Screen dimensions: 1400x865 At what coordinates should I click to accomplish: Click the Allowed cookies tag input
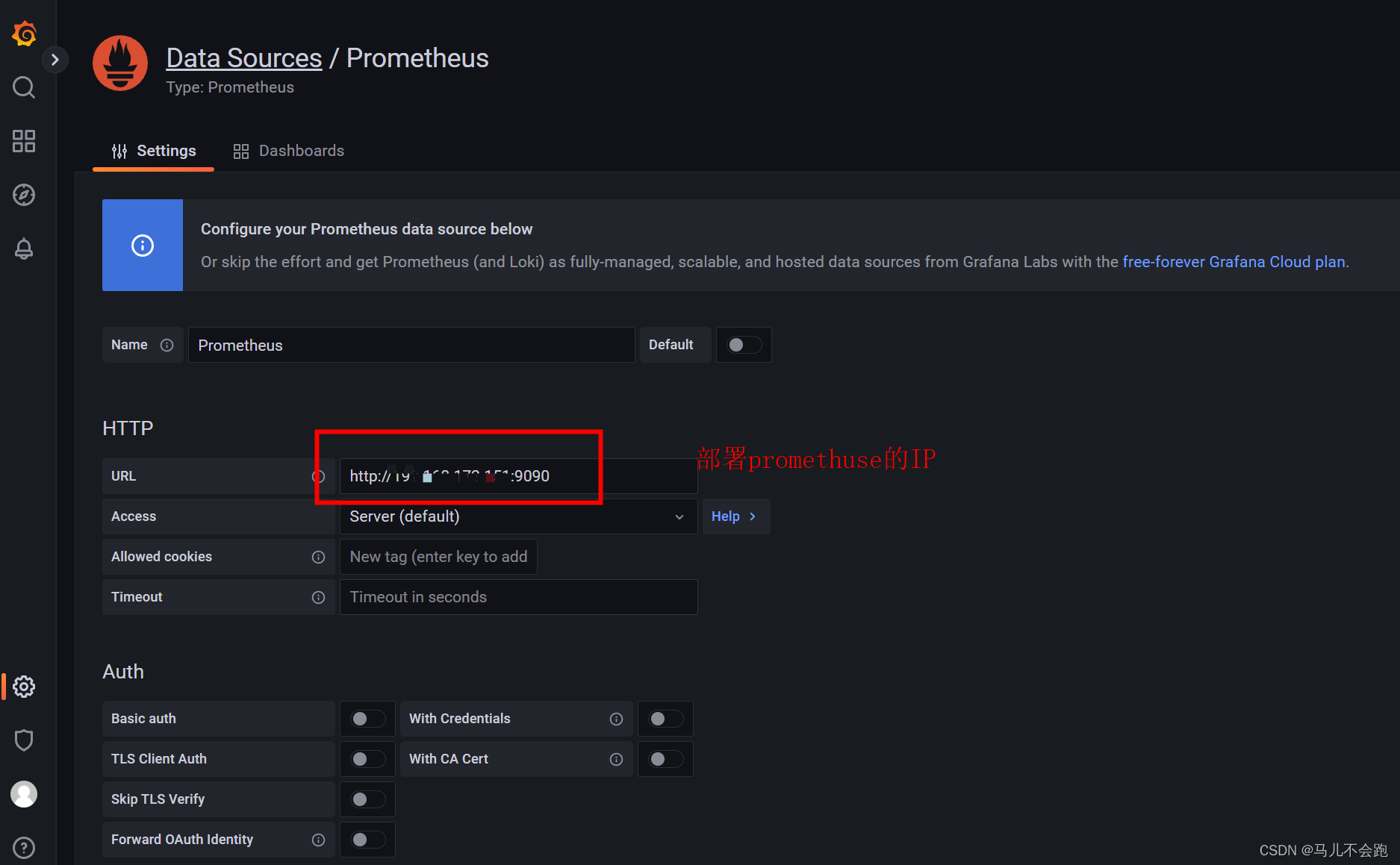tap(438, 557)
